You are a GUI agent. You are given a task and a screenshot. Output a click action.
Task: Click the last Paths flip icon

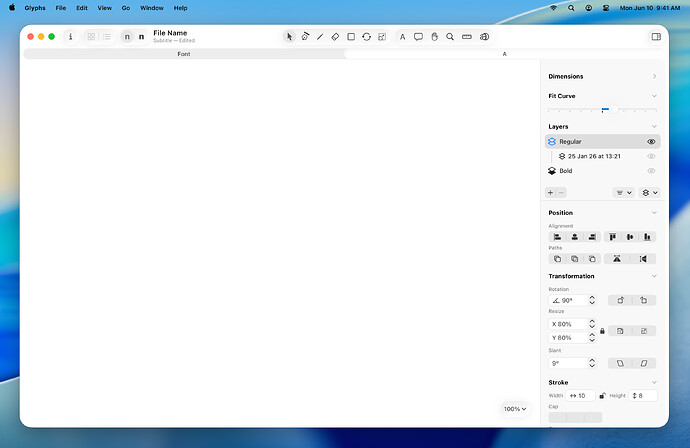643,259
